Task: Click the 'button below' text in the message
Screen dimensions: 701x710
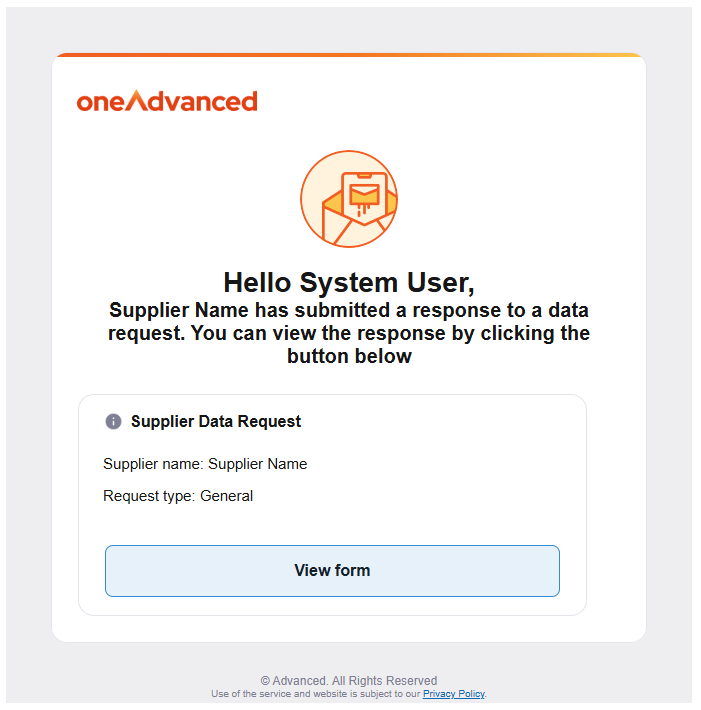Action: pos(349,356)
